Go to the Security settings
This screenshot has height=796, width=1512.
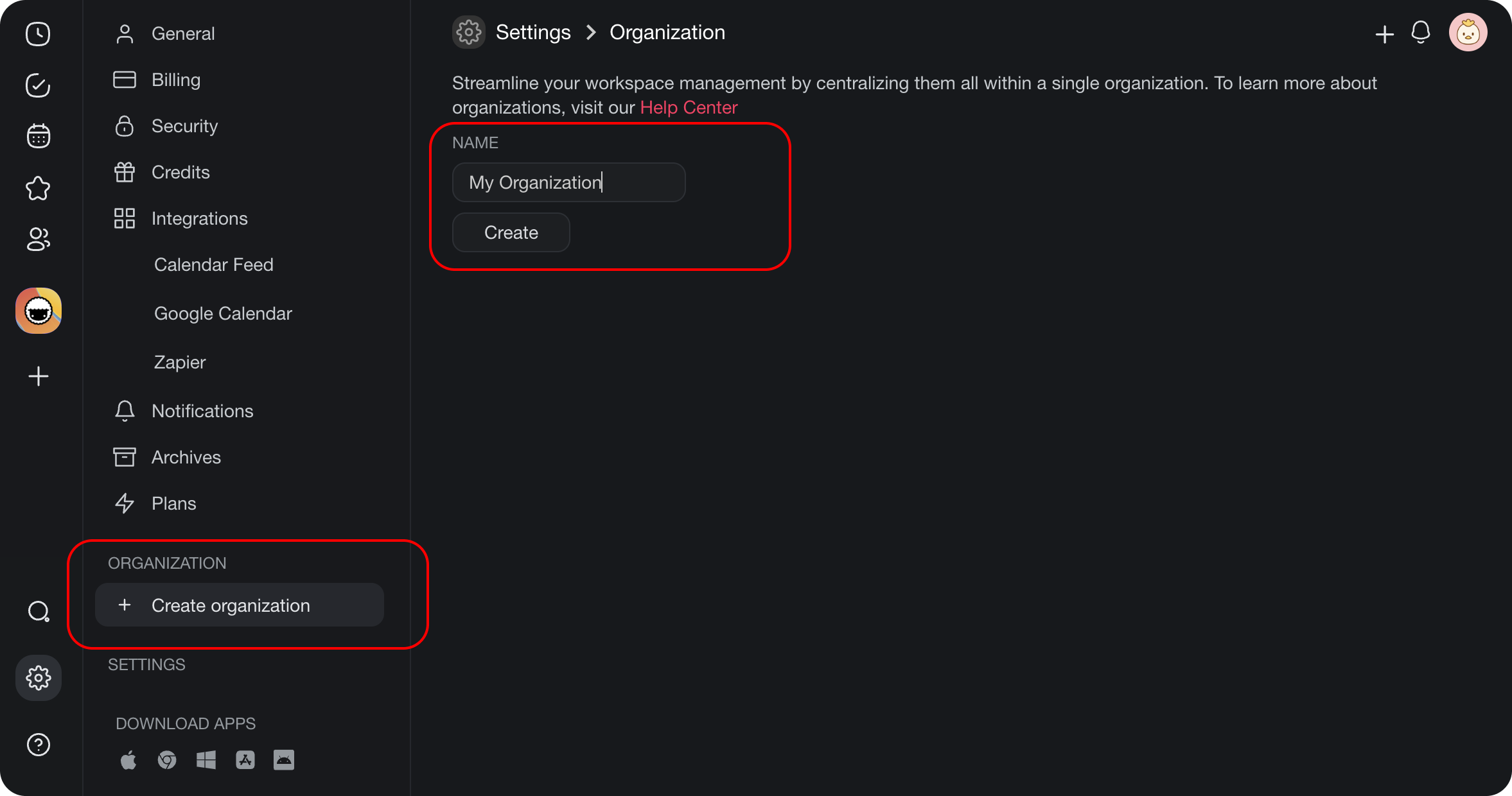[184, 126]
